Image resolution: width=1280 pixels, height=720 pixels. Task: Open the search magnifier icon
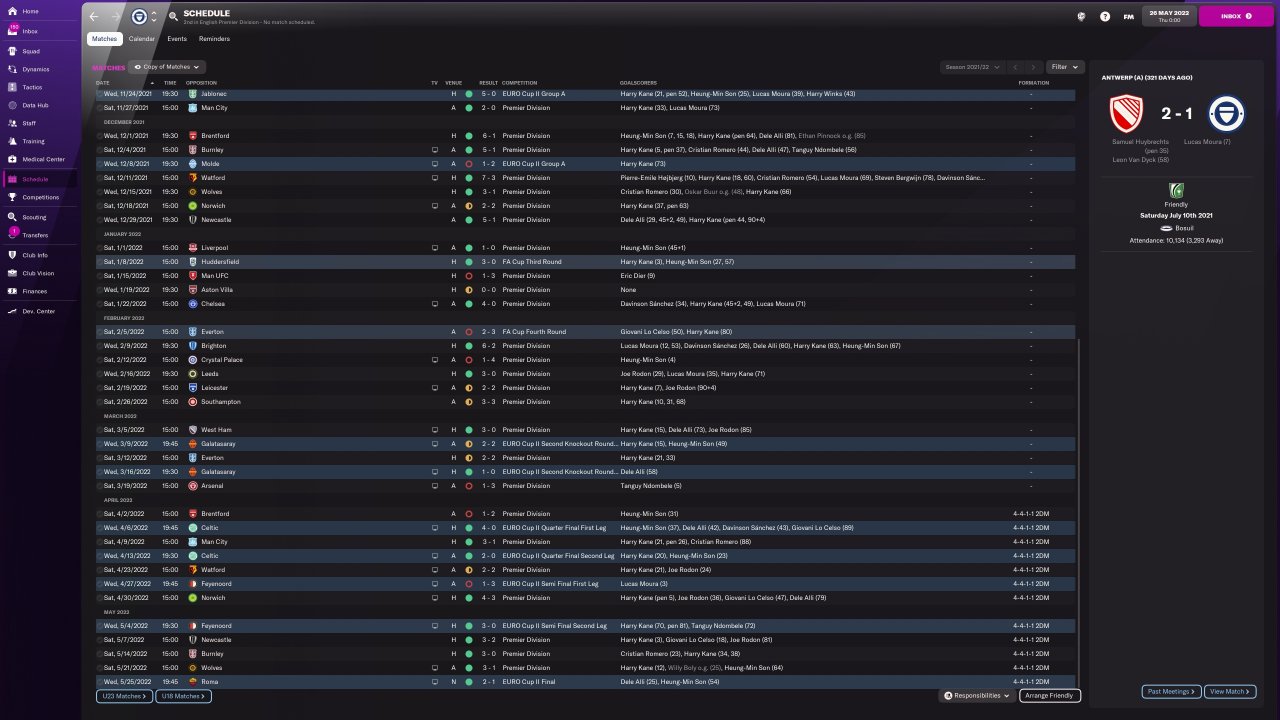(x=173, y=16)
